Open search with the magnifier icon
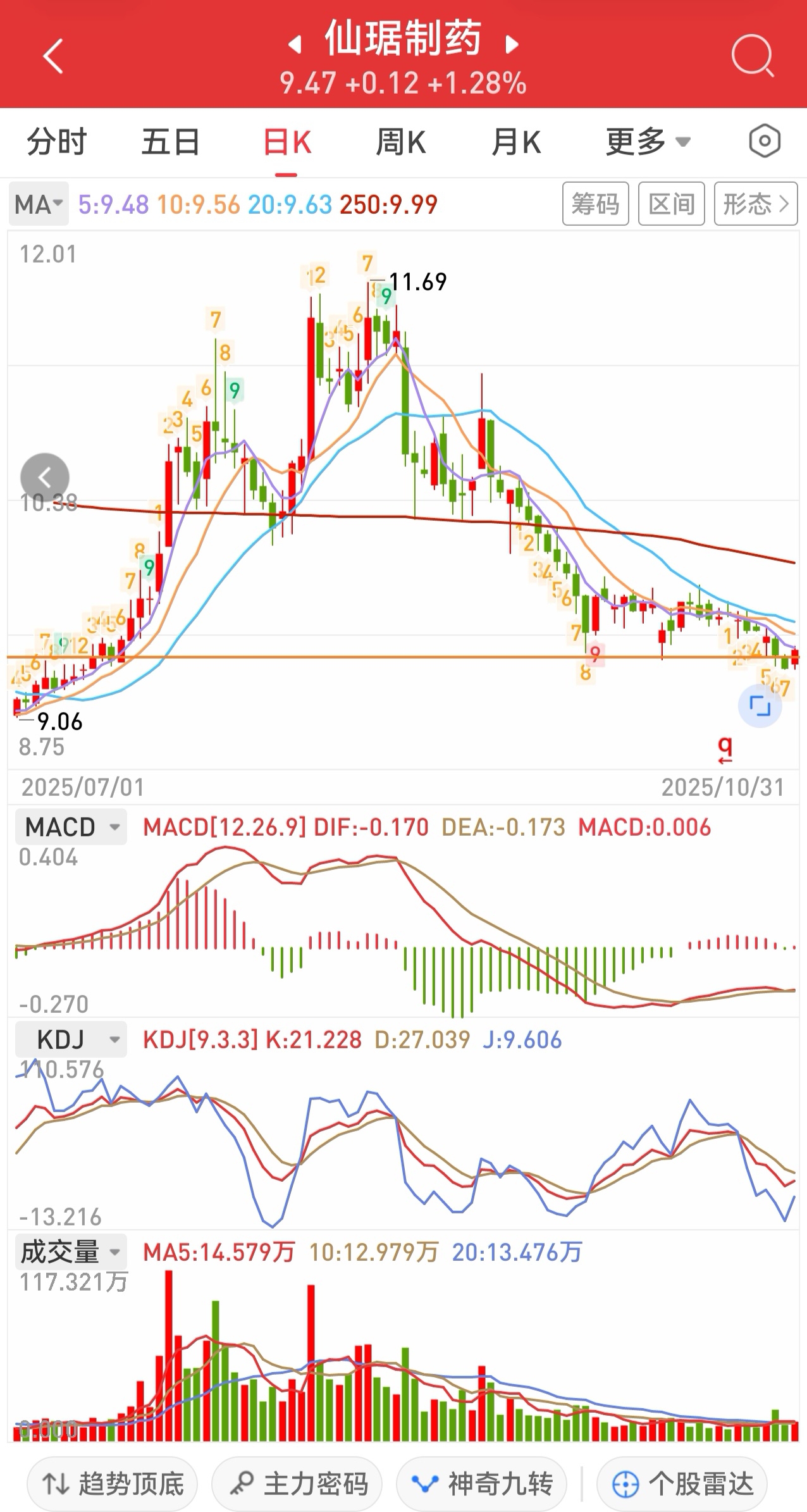Viewport: 807px width, 1512px height. (x=753, y=56)
